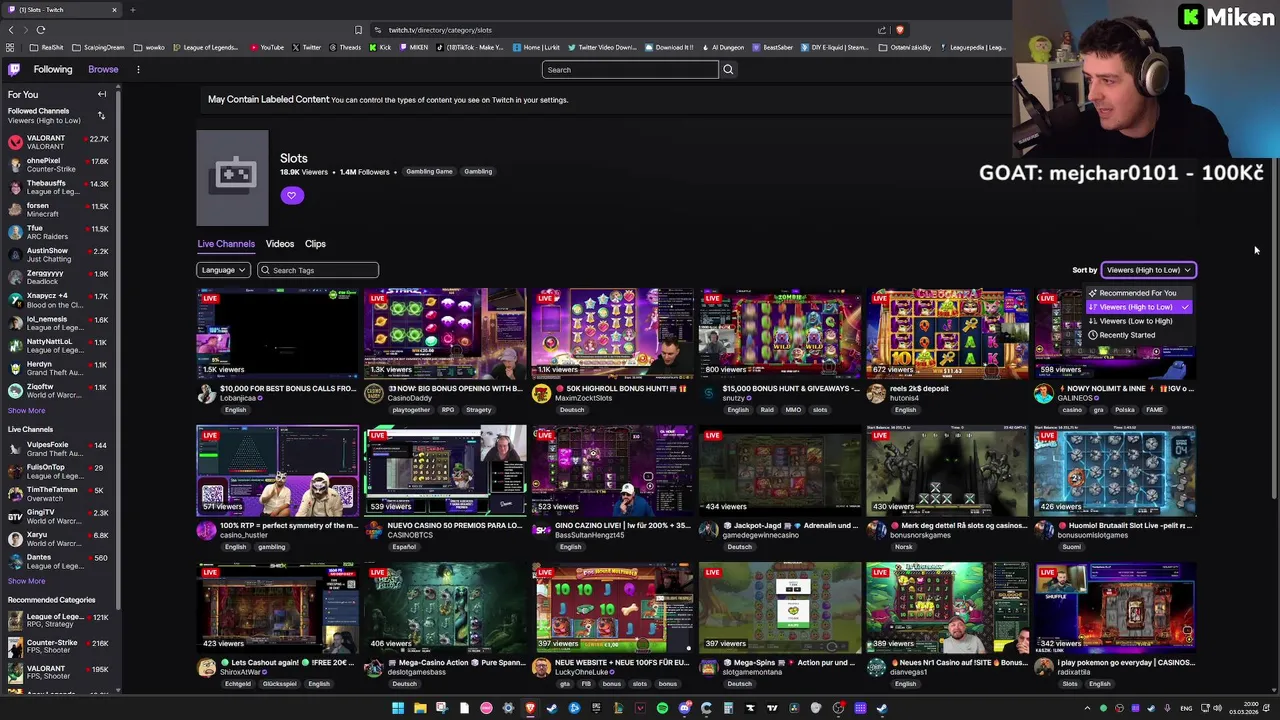Open Epic Games Launcher in taskbar
The width and height of the screenshot is (1280, 720).
click(596, 708)
